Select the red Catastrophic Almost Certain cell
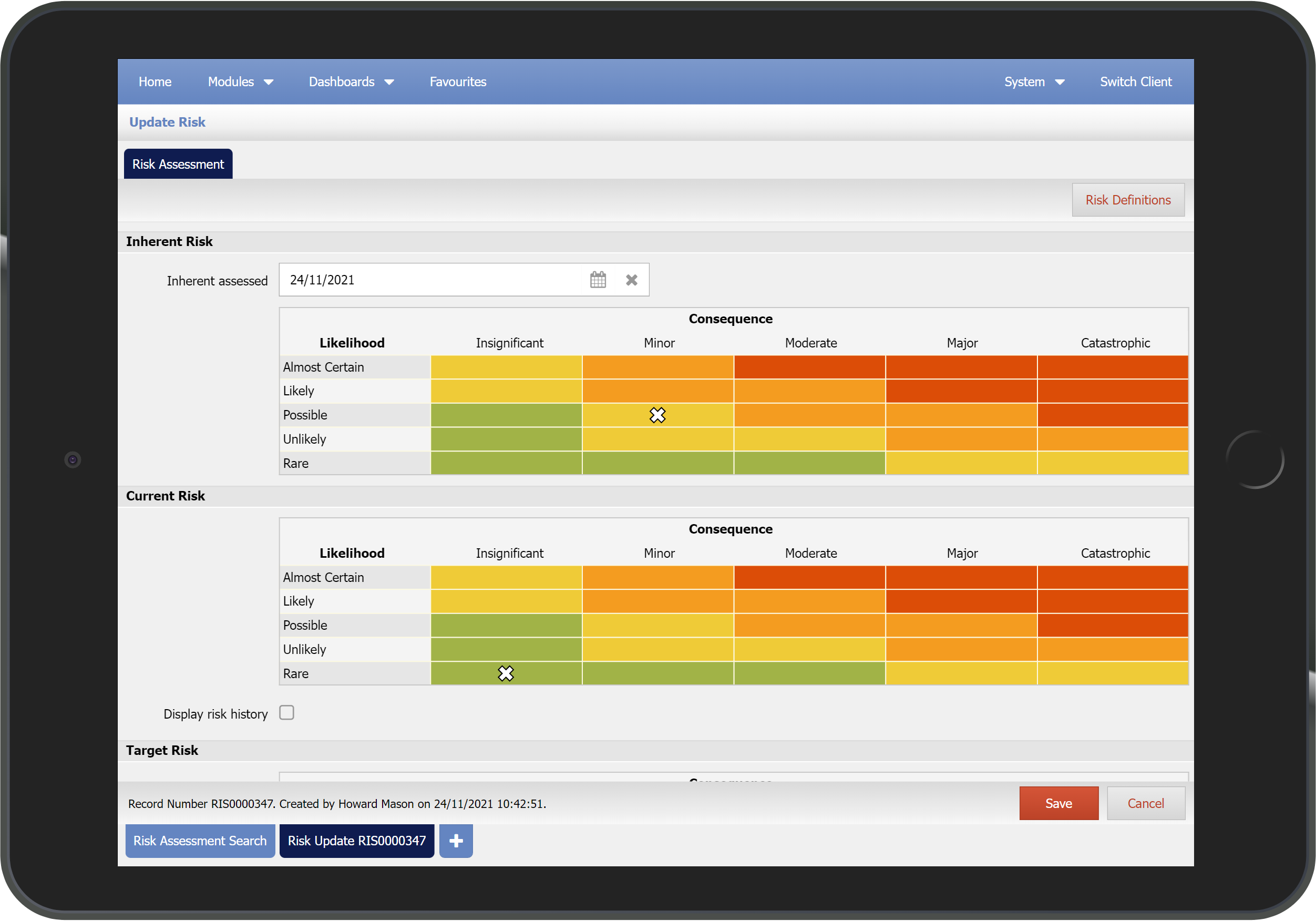1316x921 pixels. click(1112, 367)
